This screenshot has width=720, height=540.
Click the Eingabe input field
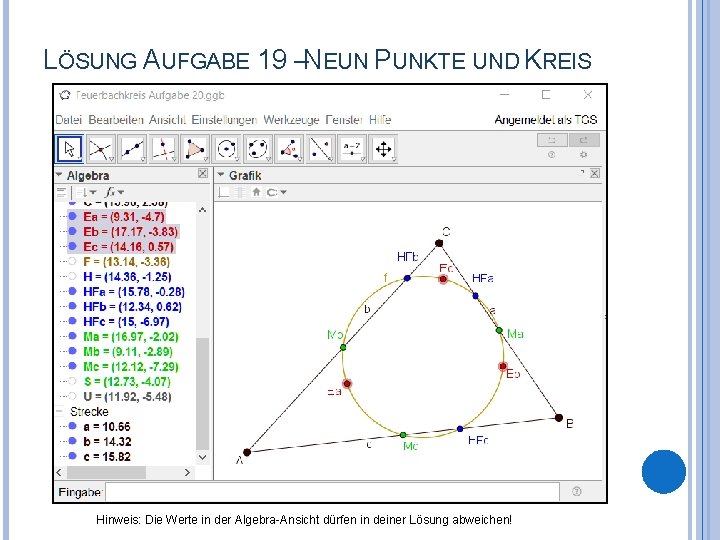coord(332,492)
